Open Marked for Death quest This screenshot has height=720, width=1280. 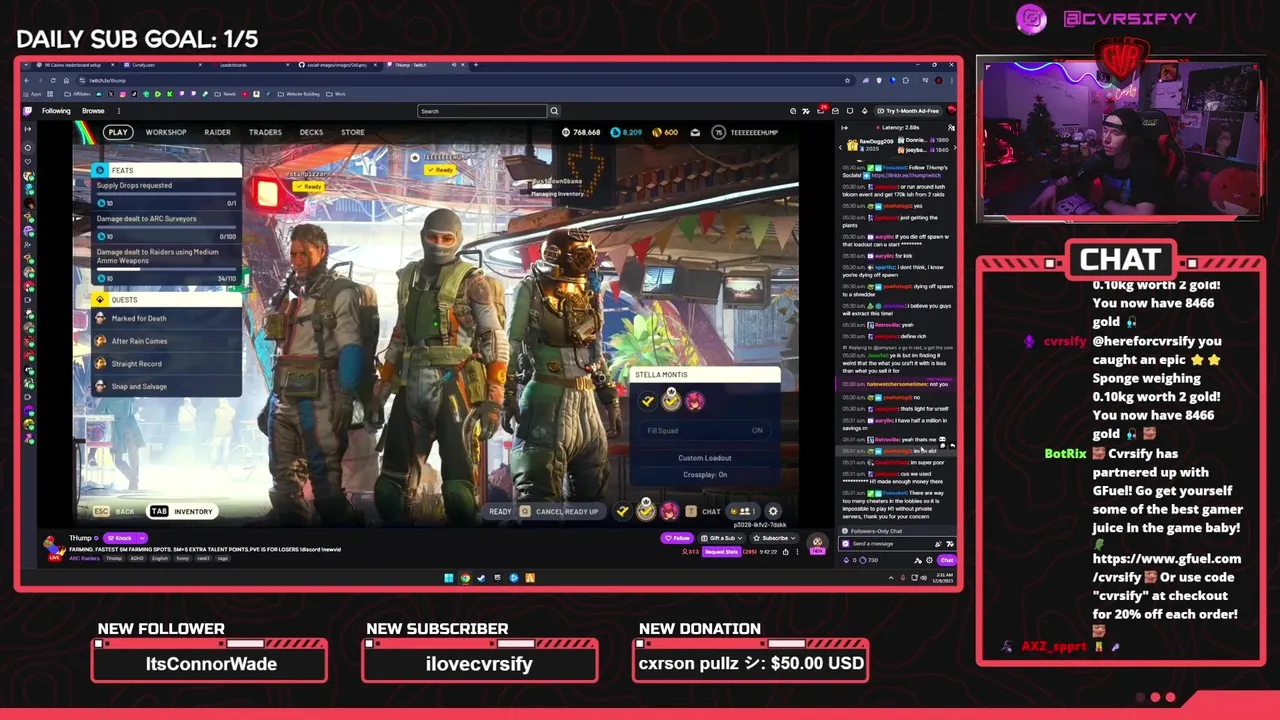tap(167, 318)
